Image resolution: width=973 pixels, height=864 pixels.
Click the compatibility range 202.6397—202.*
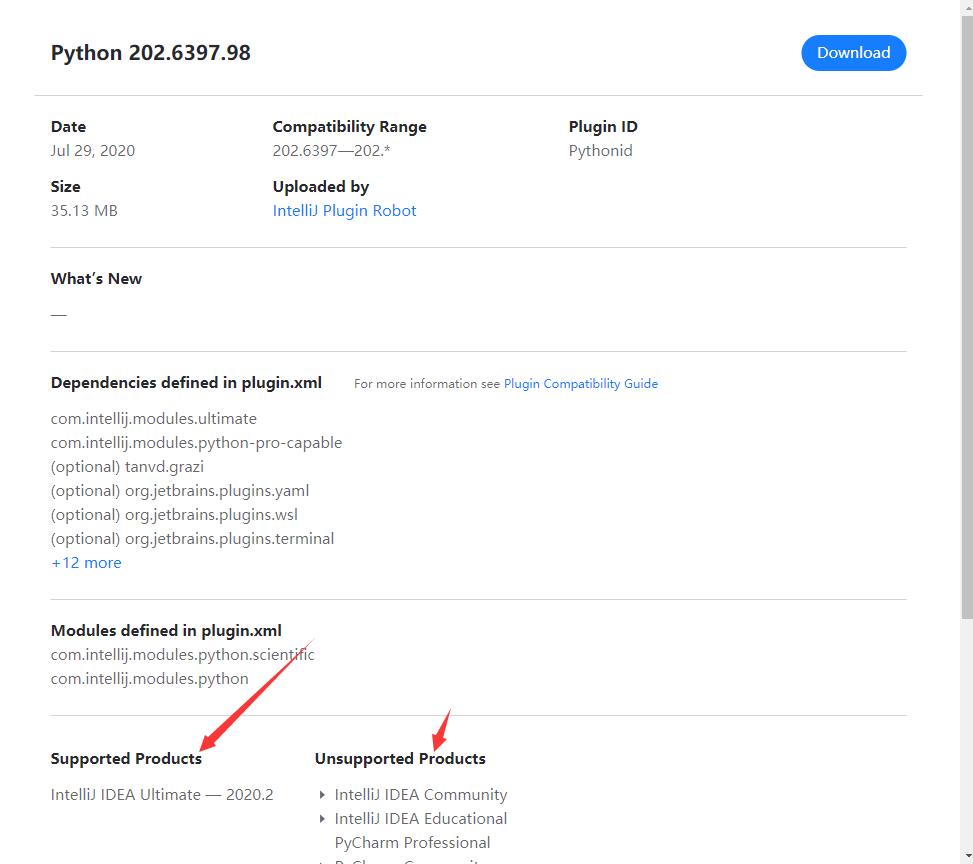pyautogui.click(x=331, y=151)
